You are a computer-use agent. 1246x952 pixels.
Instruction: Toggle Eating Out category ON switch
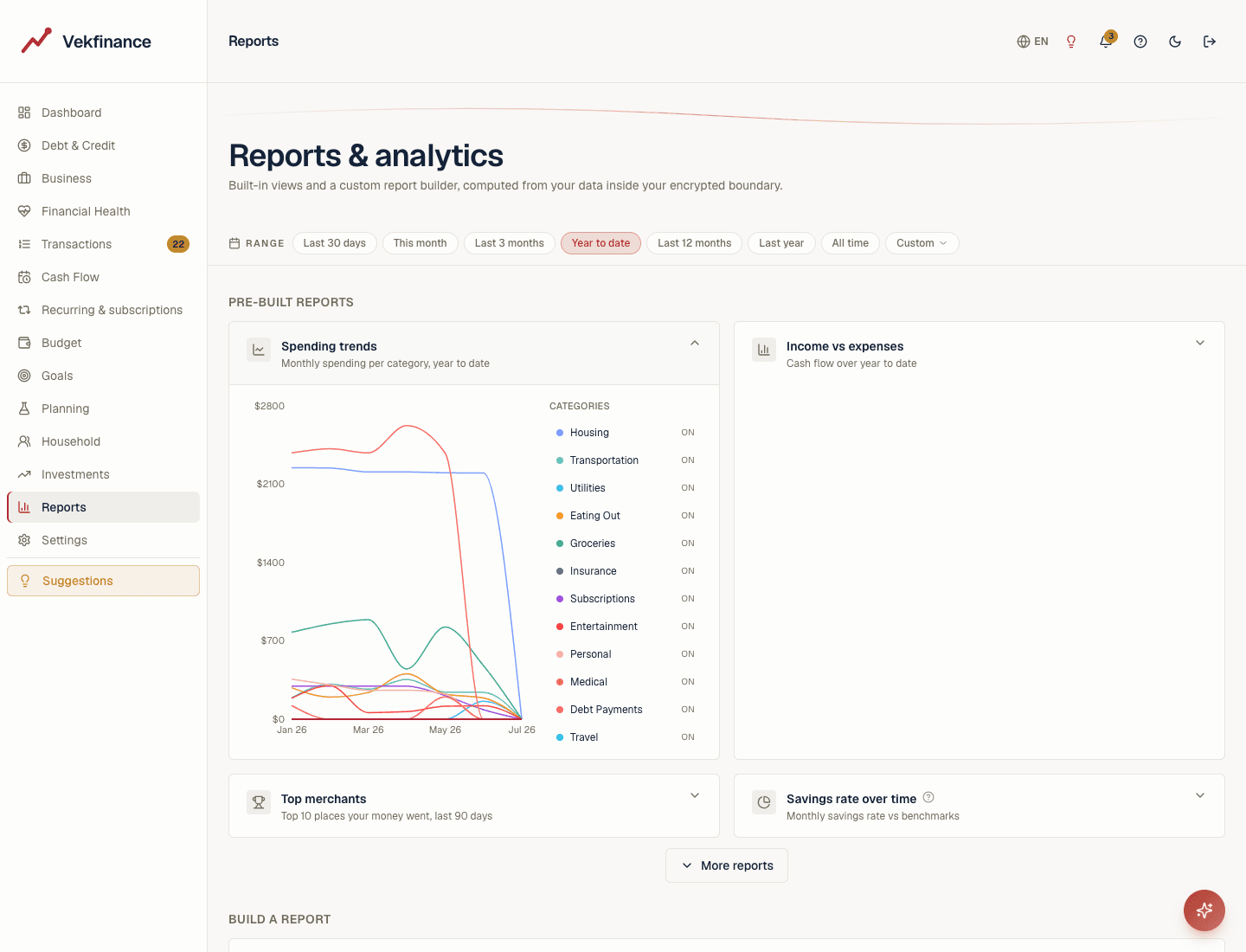(688, 516)
